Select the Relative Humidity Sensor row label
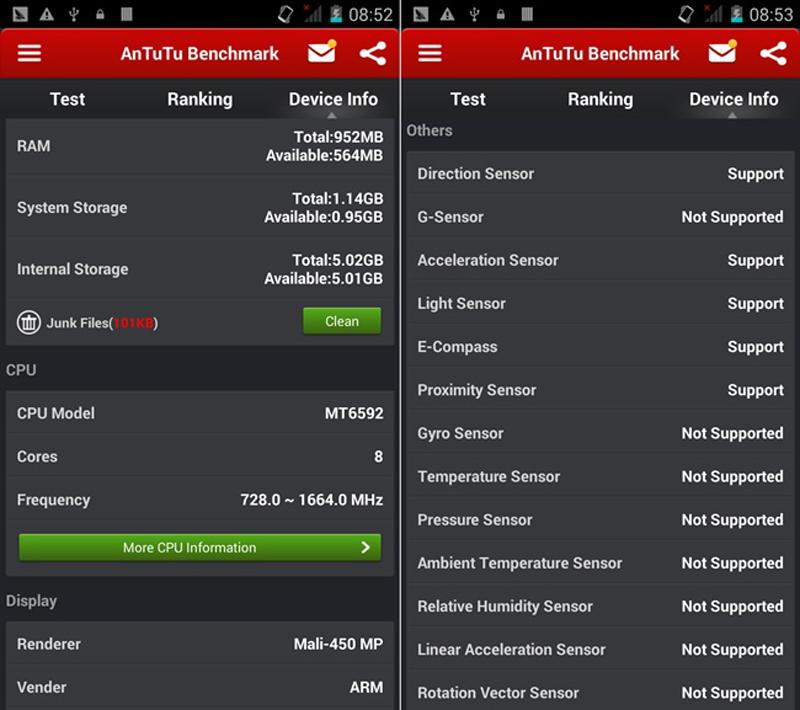This screenshot has width=800, height=710. (505, 606)
